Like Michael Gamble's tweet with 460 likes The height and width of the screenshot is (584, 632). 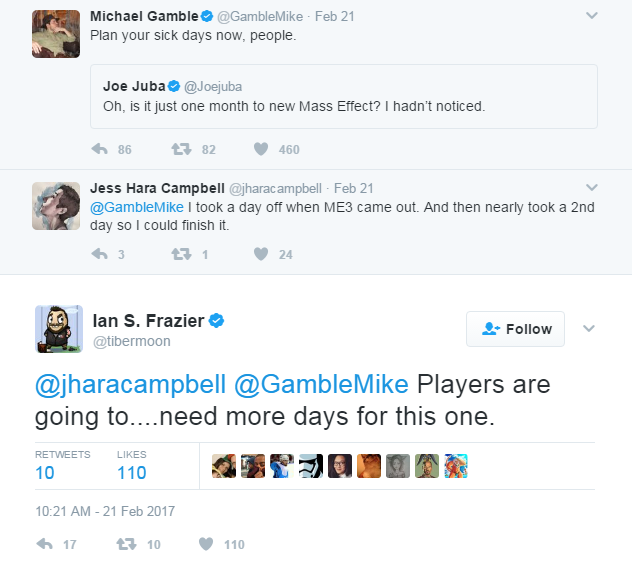[x=261, y=149]
